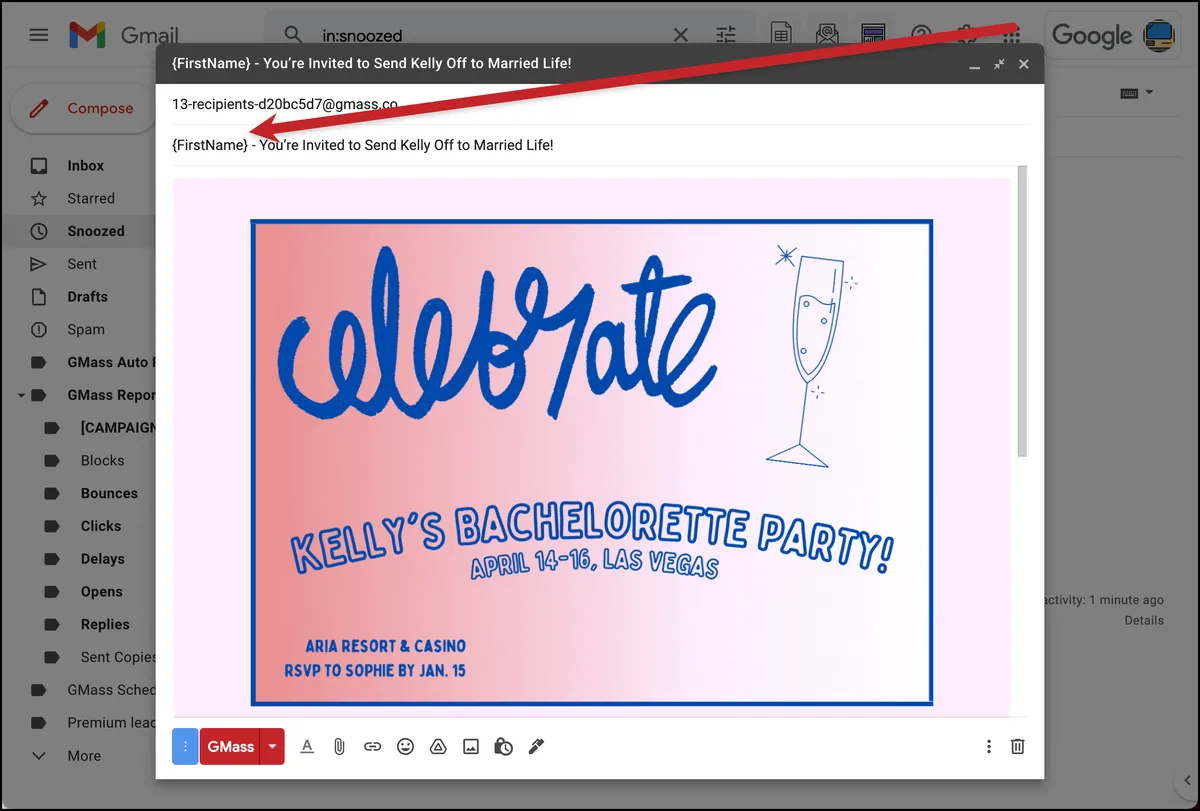Open the Replies label
The width and height of the screenshot is (1200, 811).
tap(105, 624)
